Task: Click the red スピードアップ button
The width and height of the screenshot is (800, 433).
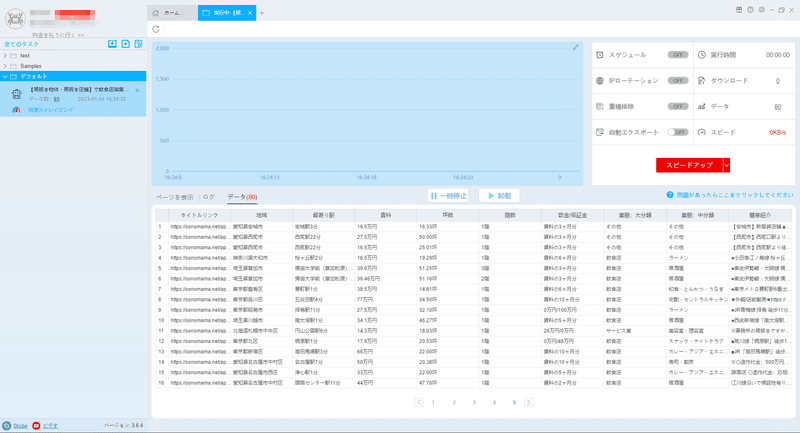Action: 689,165
